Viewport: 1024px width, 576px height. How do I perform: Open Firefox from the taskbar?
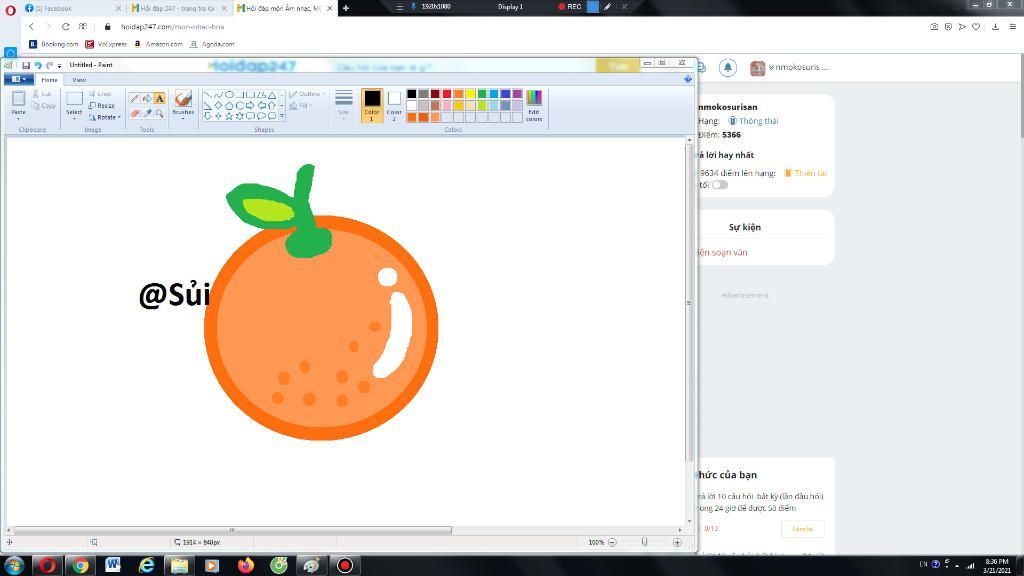(x=246, y=566)
